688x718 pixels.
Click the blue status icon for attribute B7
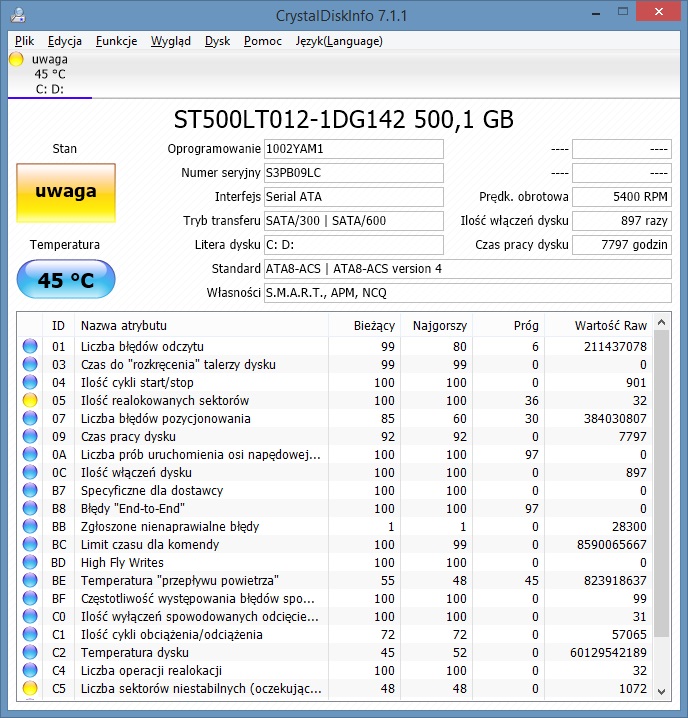[30, 490]
